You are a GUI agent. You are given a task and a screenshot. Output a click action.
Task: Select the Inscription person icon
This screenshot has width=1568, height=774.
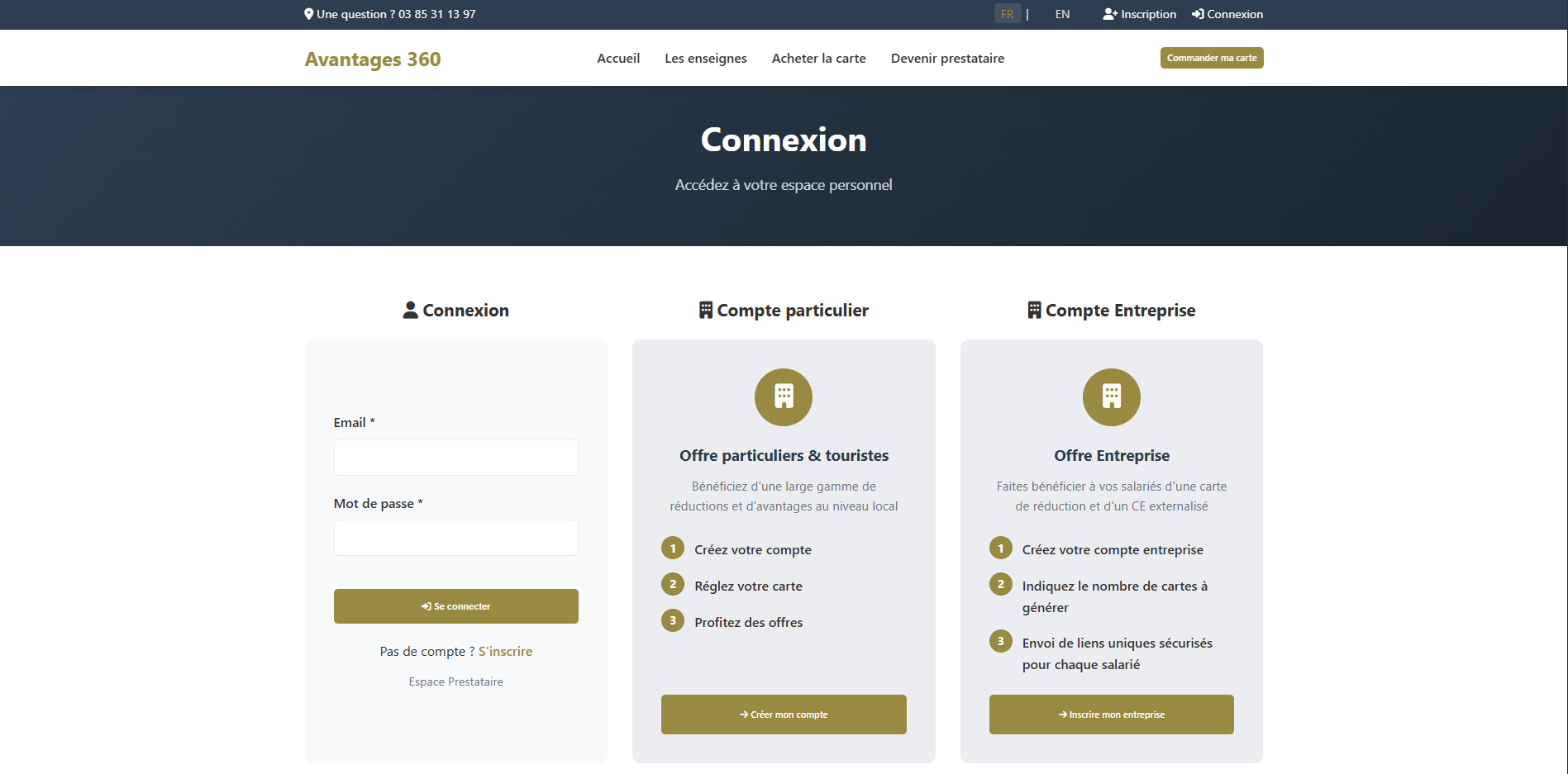tap(1108, 13)
